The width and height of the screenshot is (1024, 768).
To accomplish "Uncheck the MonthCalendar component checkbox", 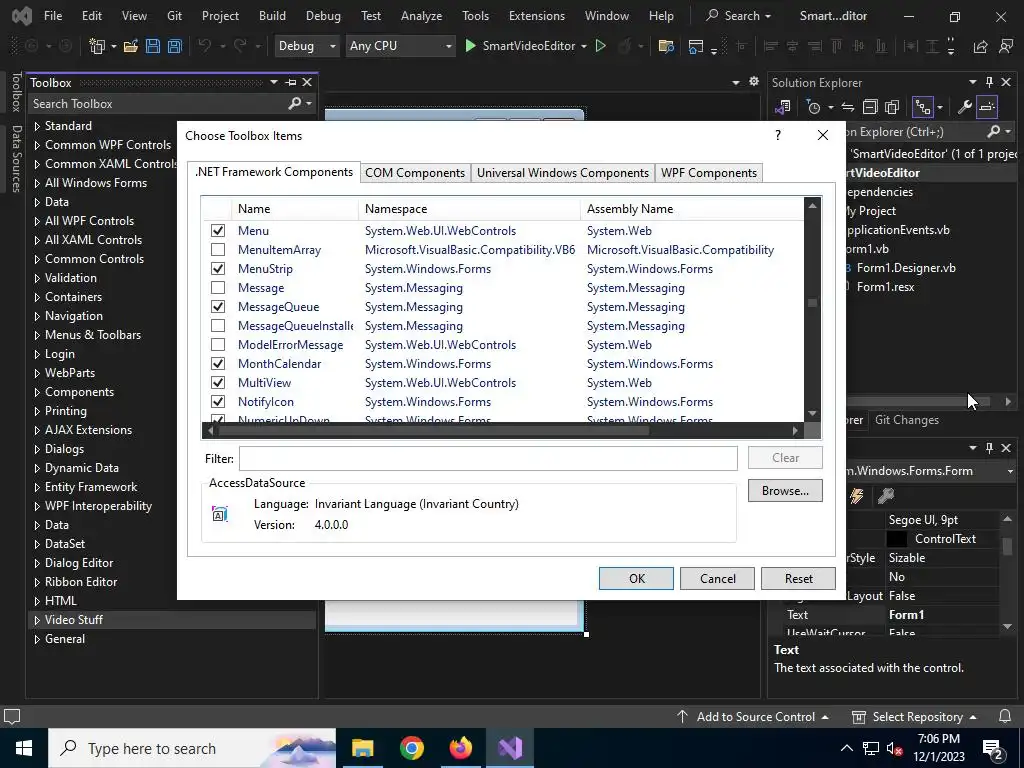I will point(218,363).
